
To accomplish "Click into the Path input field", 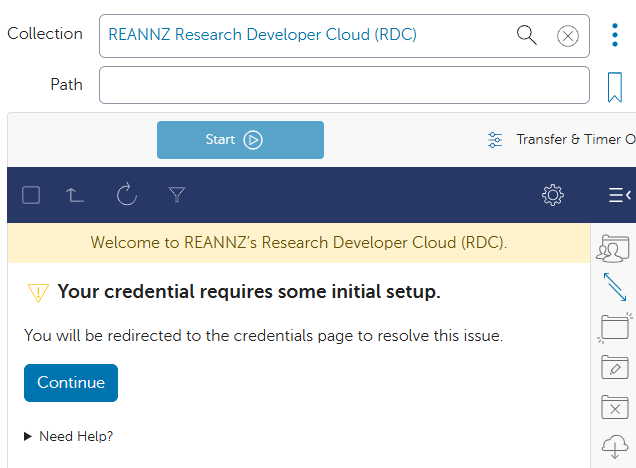I will (344, 85).
